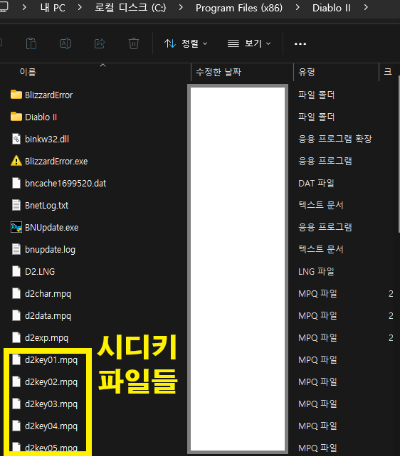Select the d2key04.mpq file icon
The image size is (400, 456).
click(16, 426)
